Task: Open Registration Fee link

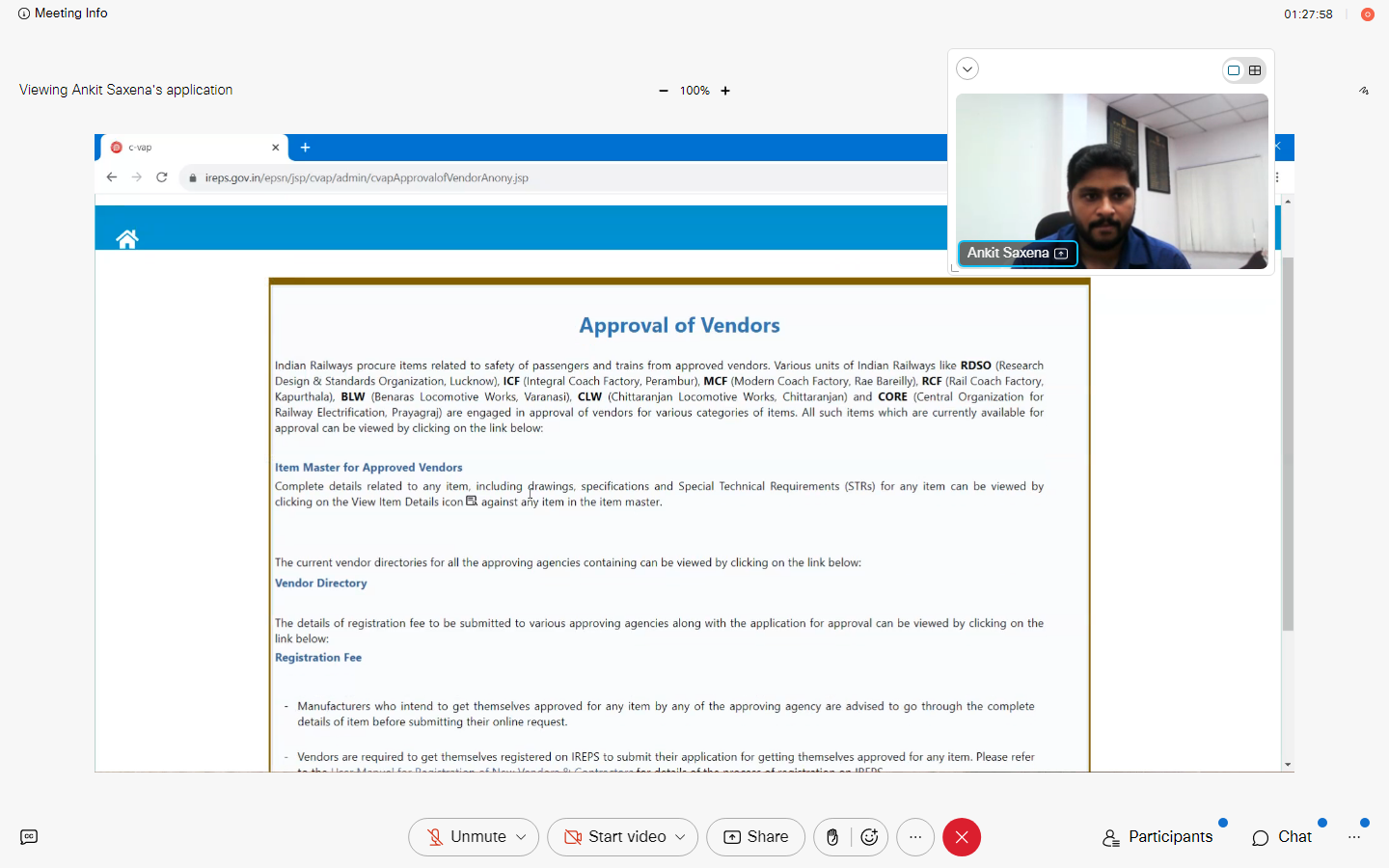Action: coord(318,658)
